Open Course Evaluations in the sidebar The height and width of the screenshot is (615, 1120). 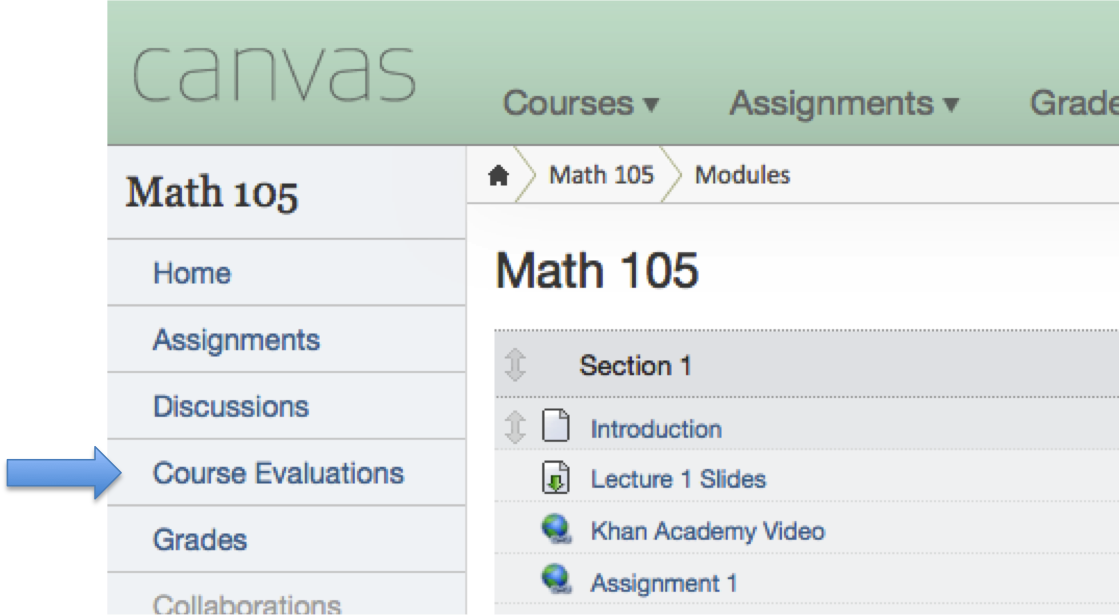(x=278, y=473)
